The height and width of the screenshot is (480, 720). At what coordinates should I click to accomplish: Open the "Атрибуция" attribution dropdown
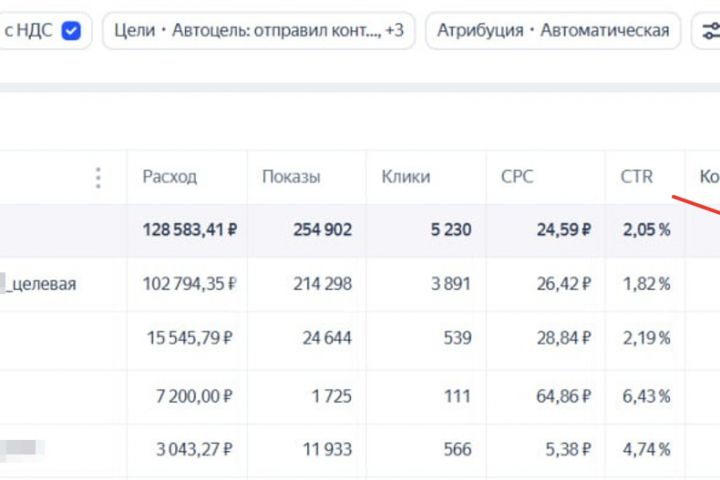coord(552,30)
